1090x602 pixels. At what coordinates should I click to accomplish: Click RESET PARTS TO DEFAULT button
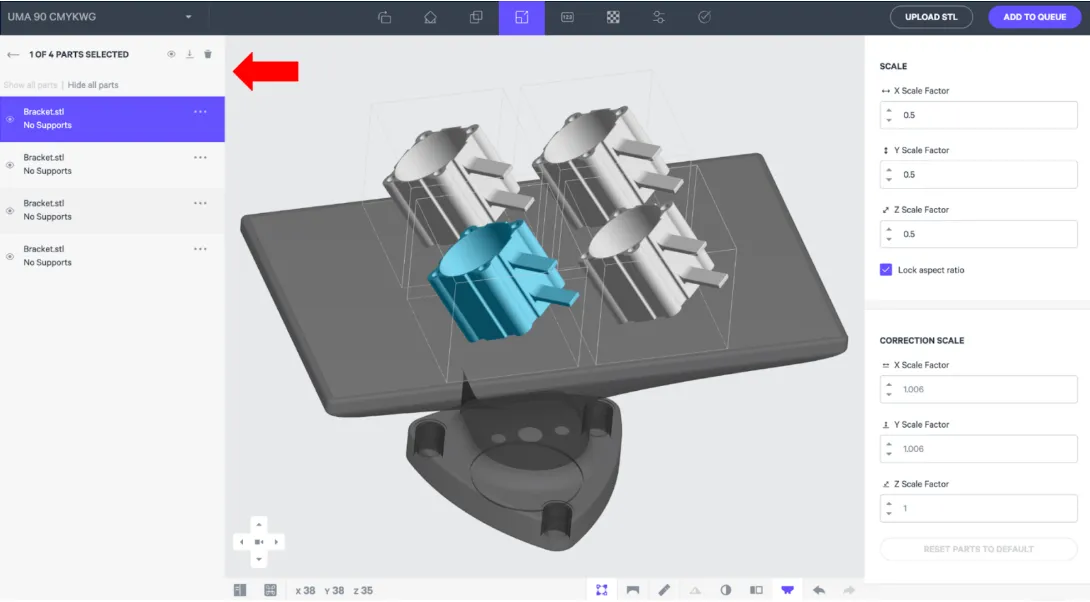click(x=978, y=549)
